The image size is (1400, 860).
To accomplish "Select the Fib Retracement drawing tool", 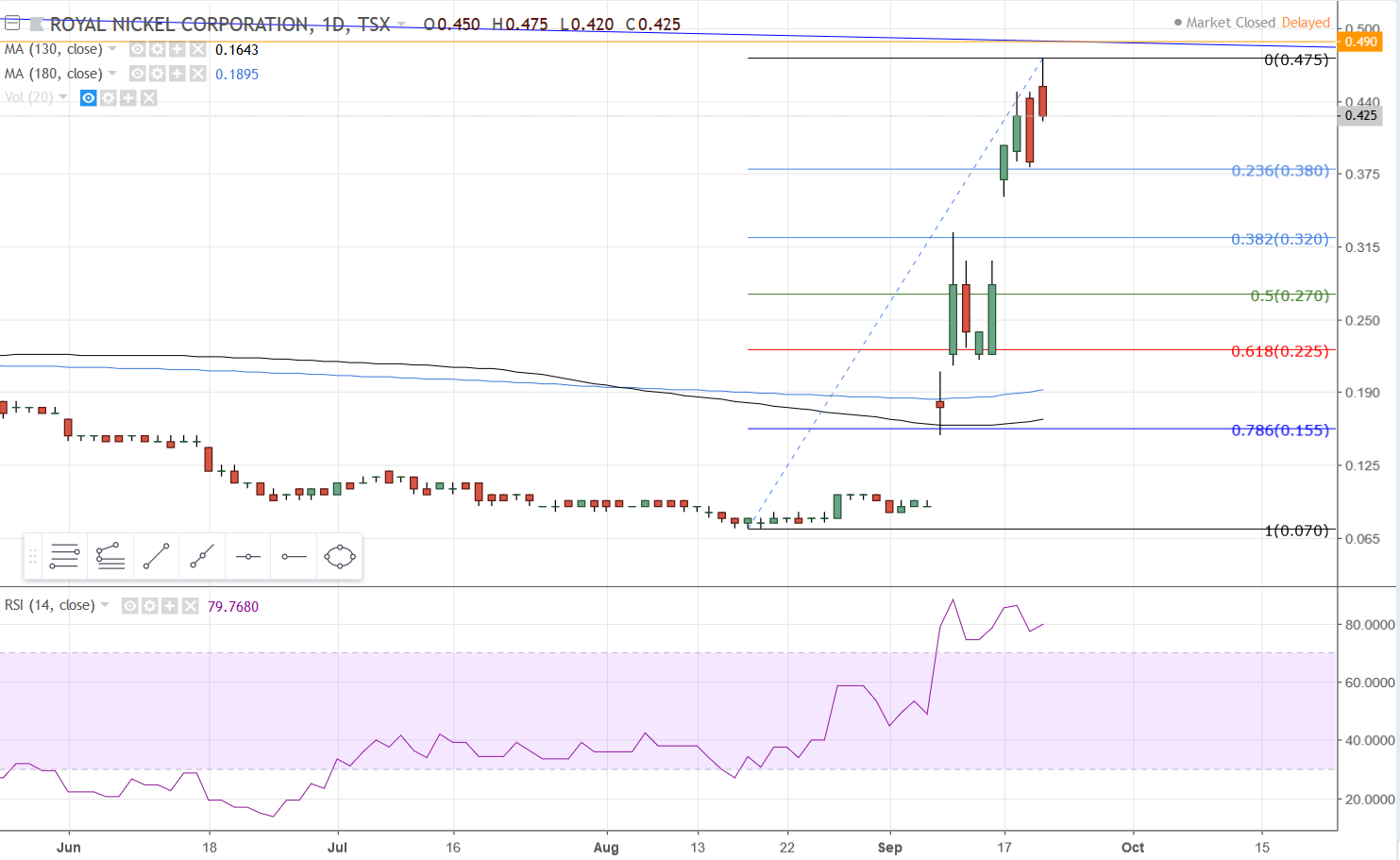I will (64, 557).
